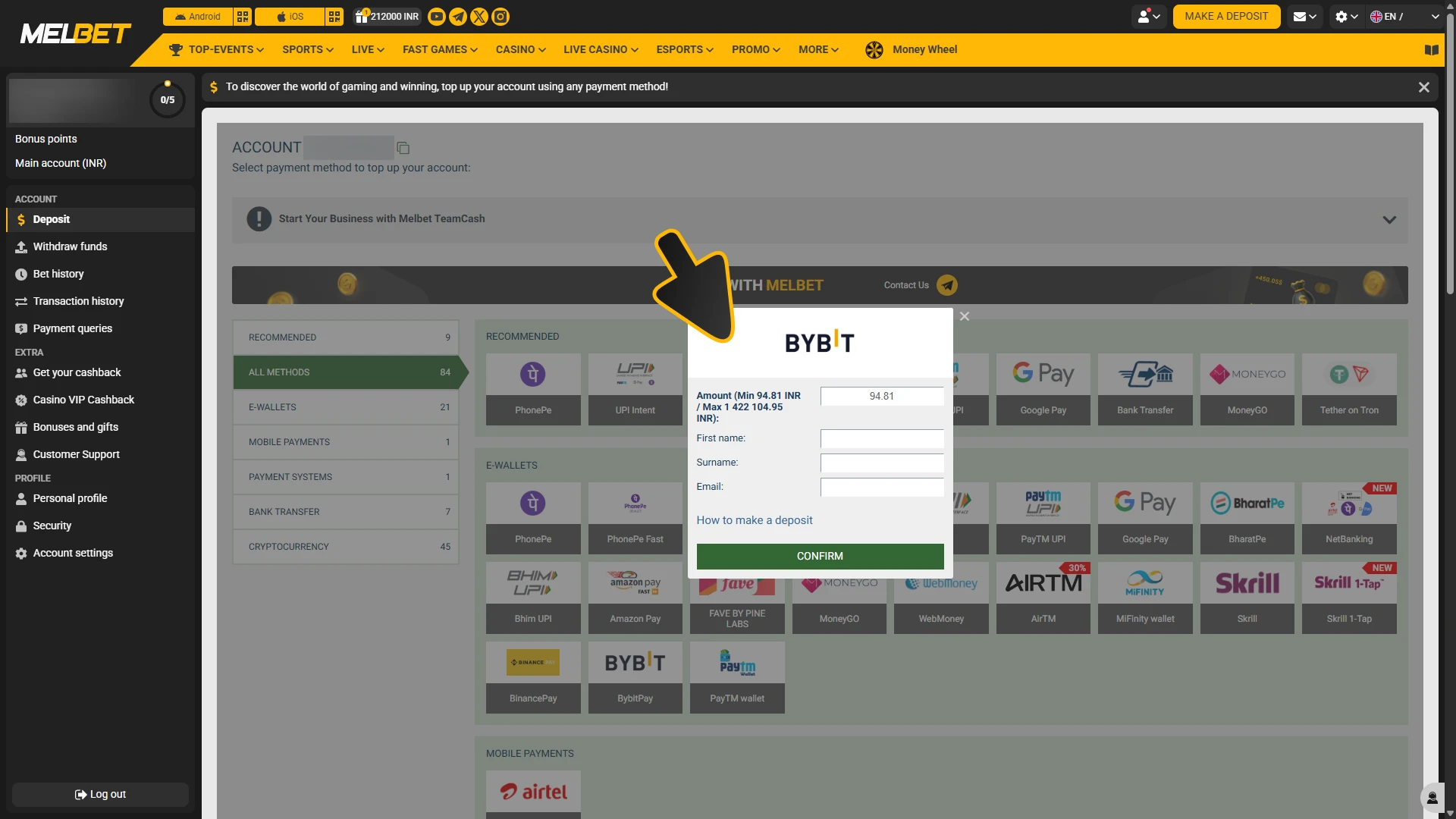The image size is (1456, 819).
Task: Click the MAKE A DEPOSIT button
Action: coord(1226,17)
